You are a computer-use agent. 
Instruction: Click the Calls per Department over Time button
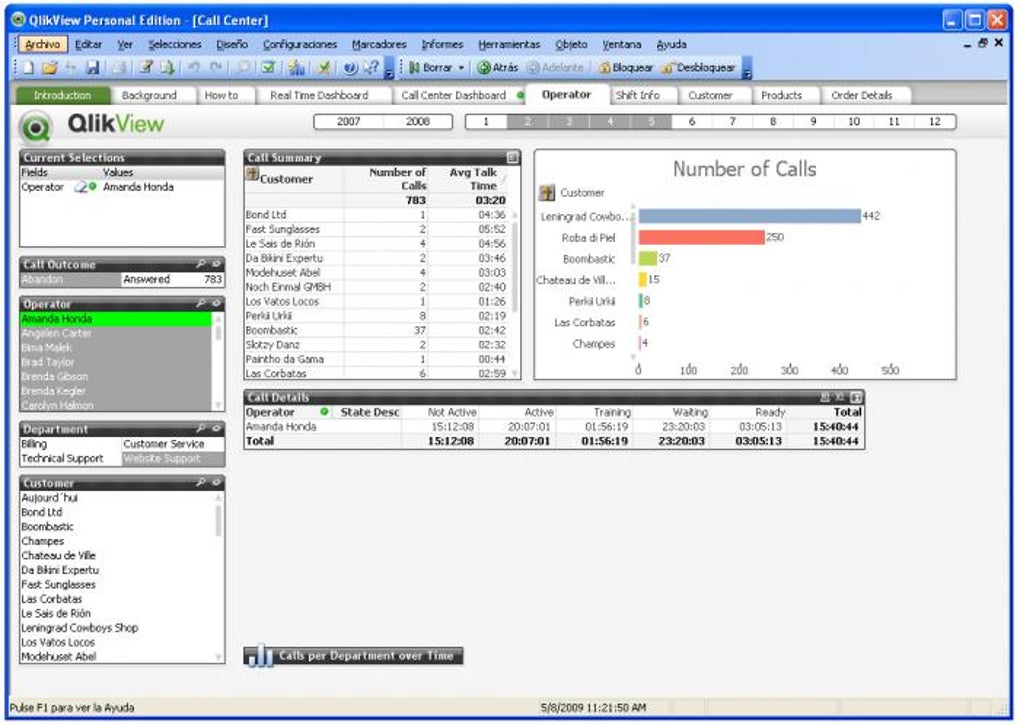353,656
